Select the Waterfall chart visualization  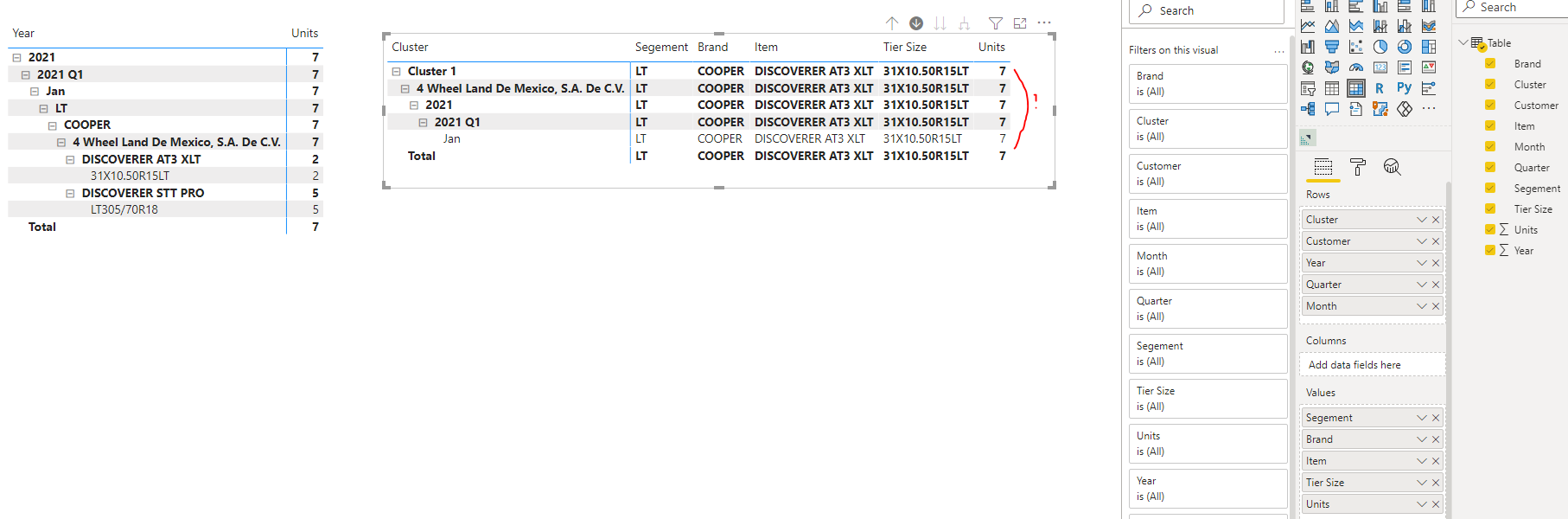(1308, 47)
